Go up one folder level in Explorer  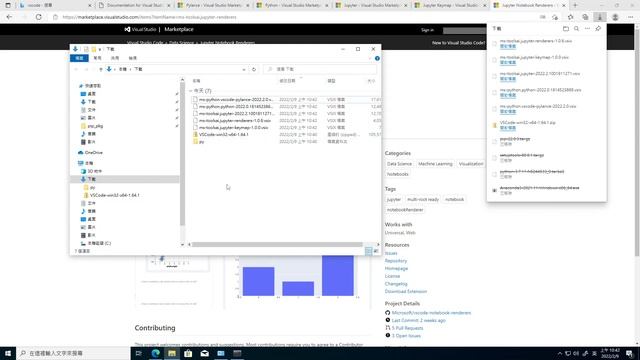click(x=101, y=69)
